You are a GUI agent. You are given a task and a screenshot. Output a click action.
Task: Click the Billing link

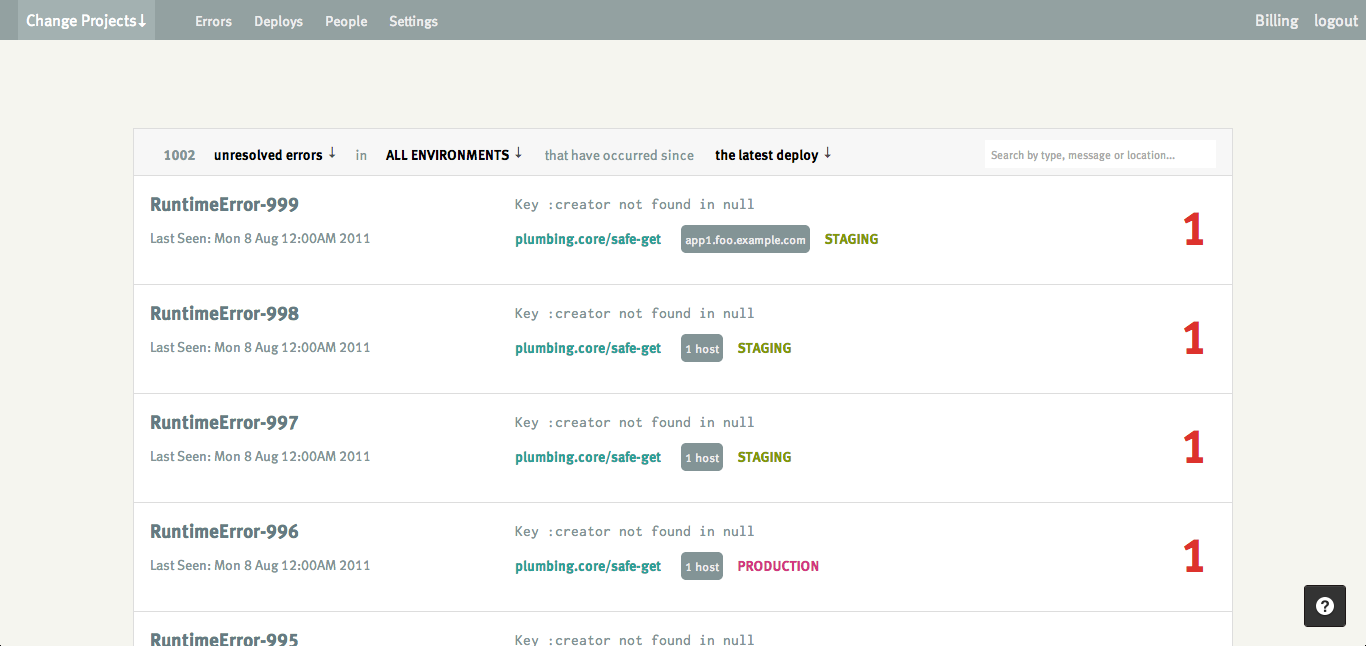[1276, 21]
